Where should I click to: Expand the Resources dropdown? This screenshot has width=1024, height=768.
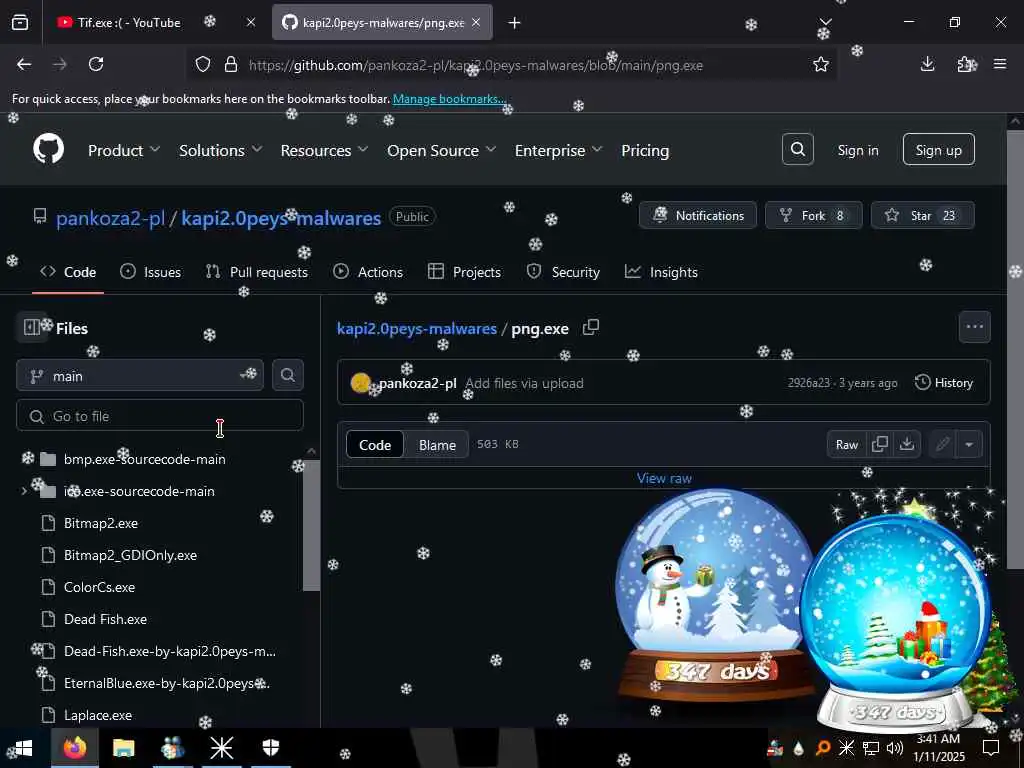[324, 150]
